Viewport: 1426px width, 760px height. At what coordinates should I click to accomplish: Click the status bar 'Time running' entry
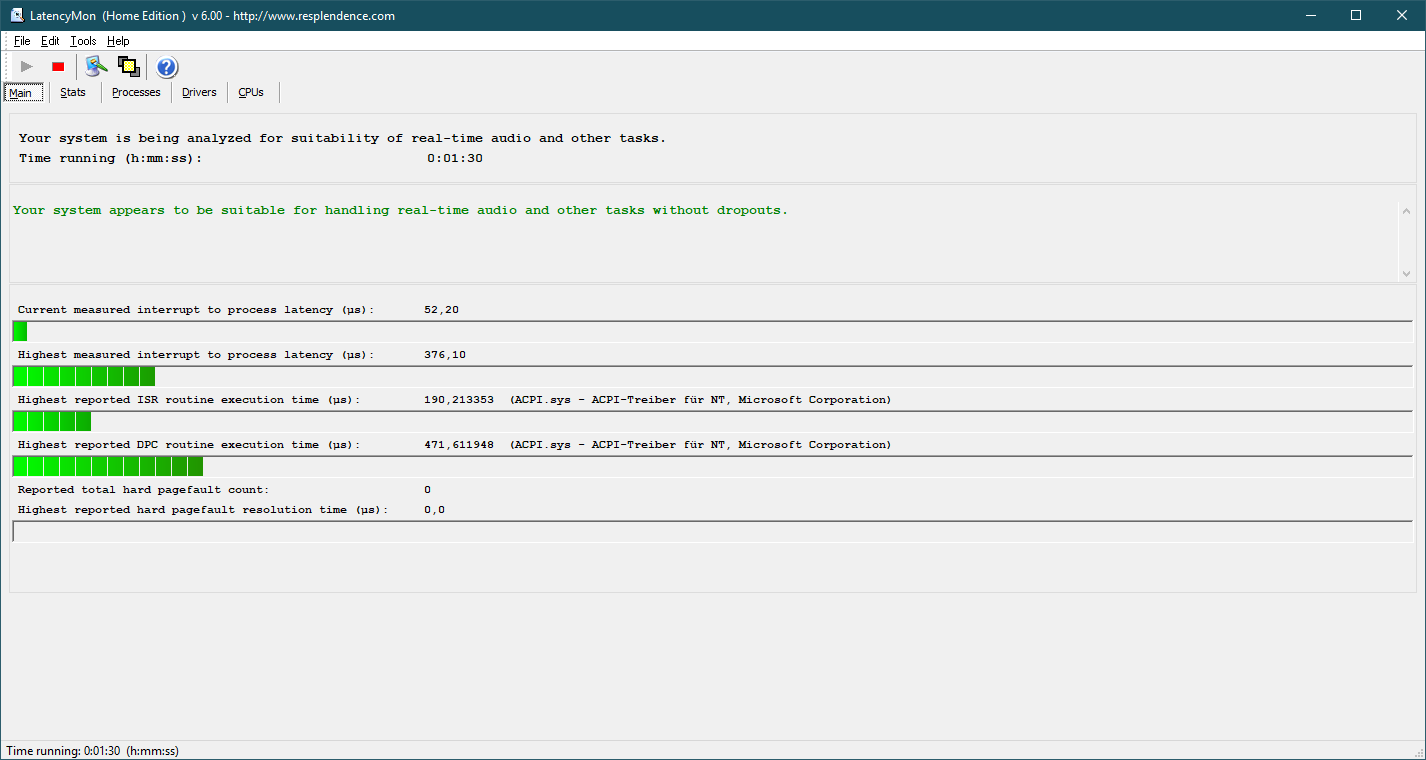click(92, 751)
